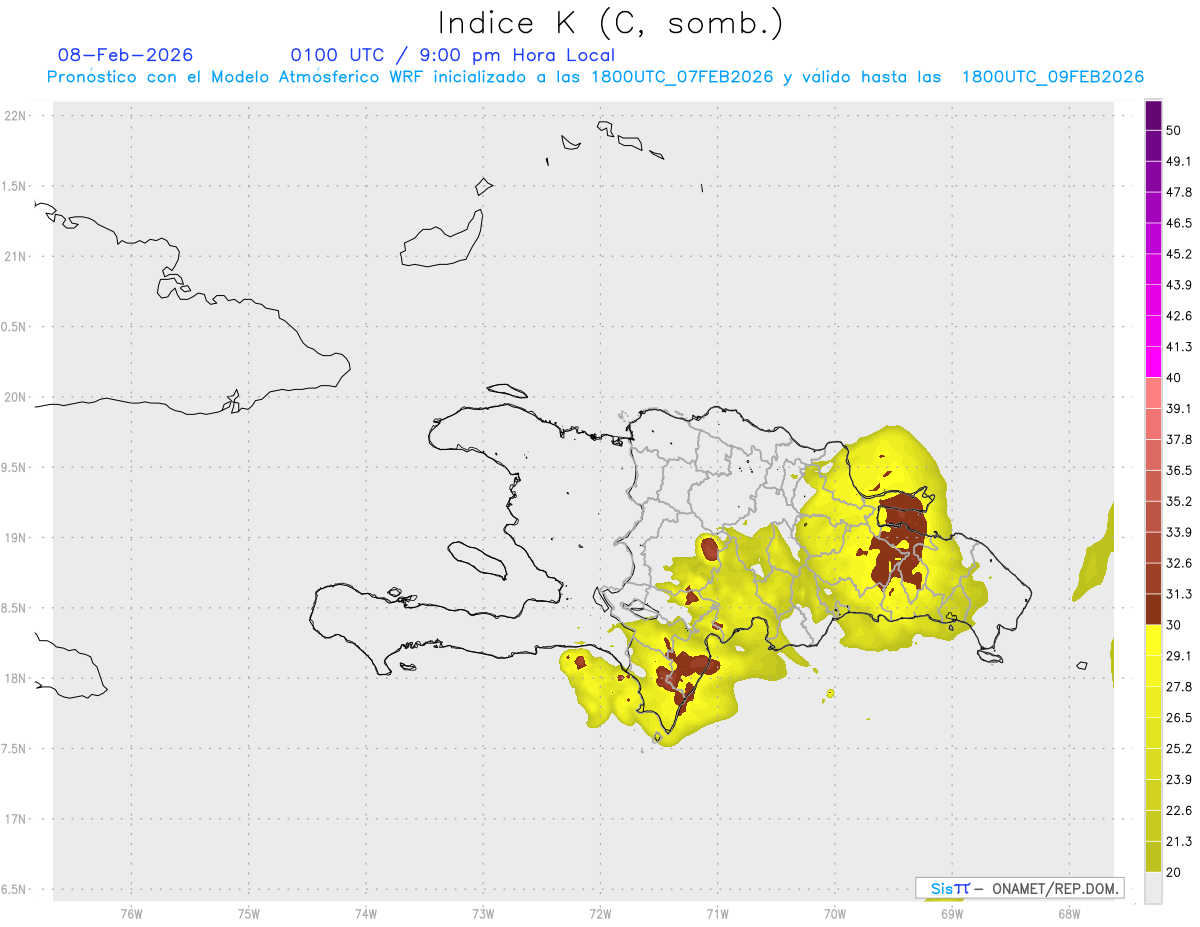Screen dimensions: 1200x927
Task: Click the "19N" latitude axis label
Action: (15, 538)
